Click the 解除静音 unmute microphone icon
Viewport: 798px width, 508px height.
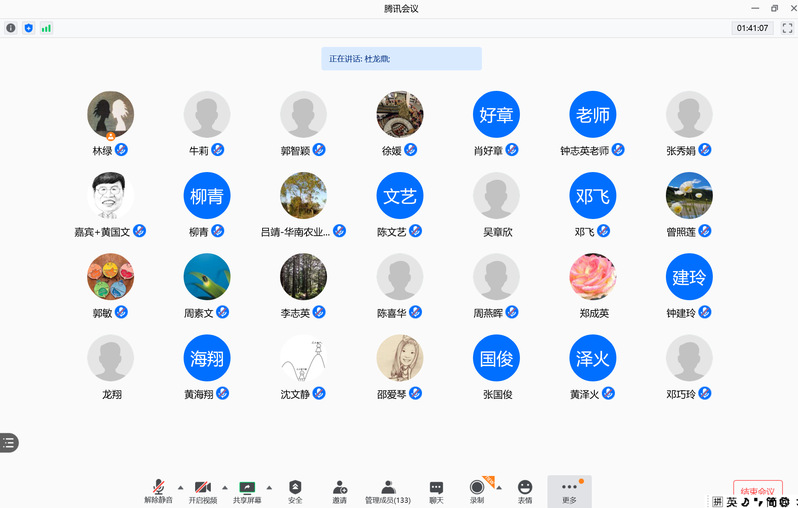tap(158, 487)
